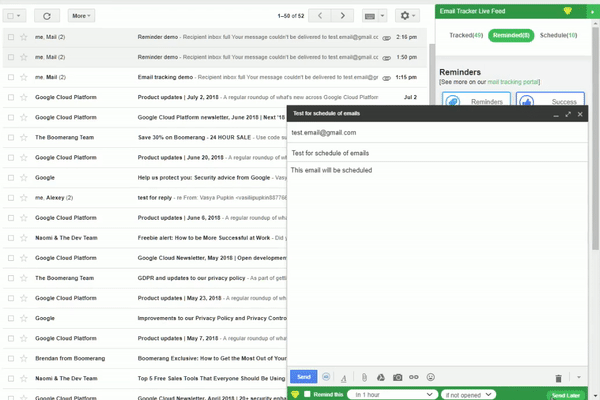Image resolution: width=600 pixels, height=400 pixels.
Task: Select the Success filter button
Action: (x=550, y=99)
